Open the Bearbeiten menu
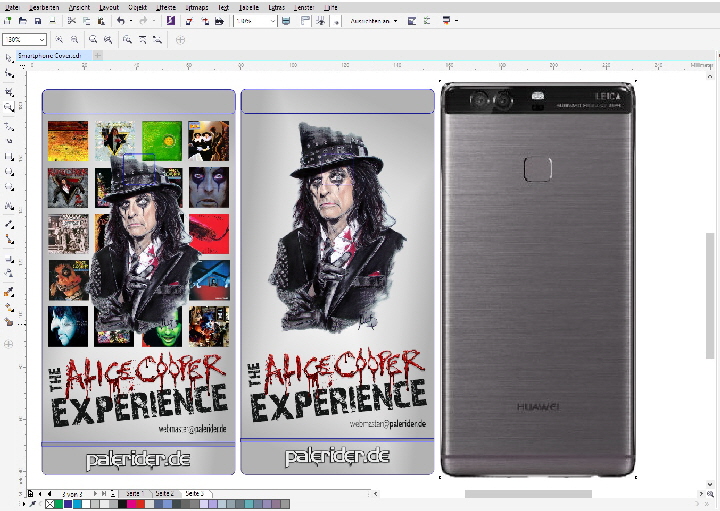720x511 pixels. [44, 7]
